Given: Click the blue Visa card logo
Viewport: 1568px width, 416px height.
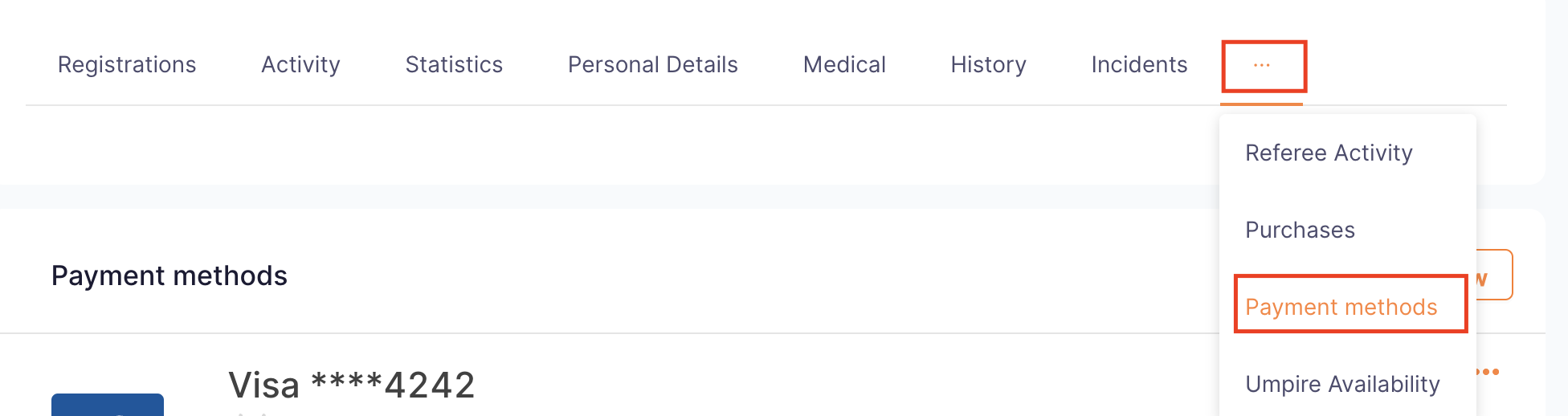Looking at the screenshot, I should point(108,405).
